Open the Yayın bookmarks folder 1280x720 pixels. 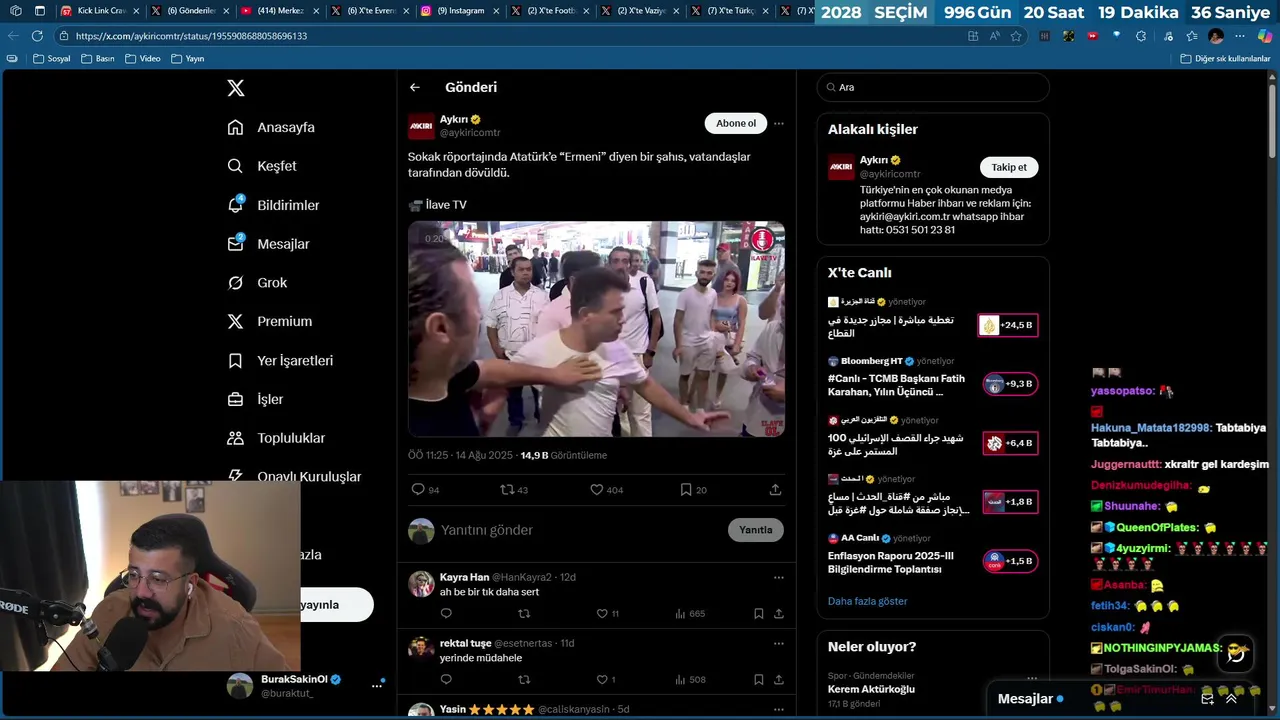[x=187, y=59]
